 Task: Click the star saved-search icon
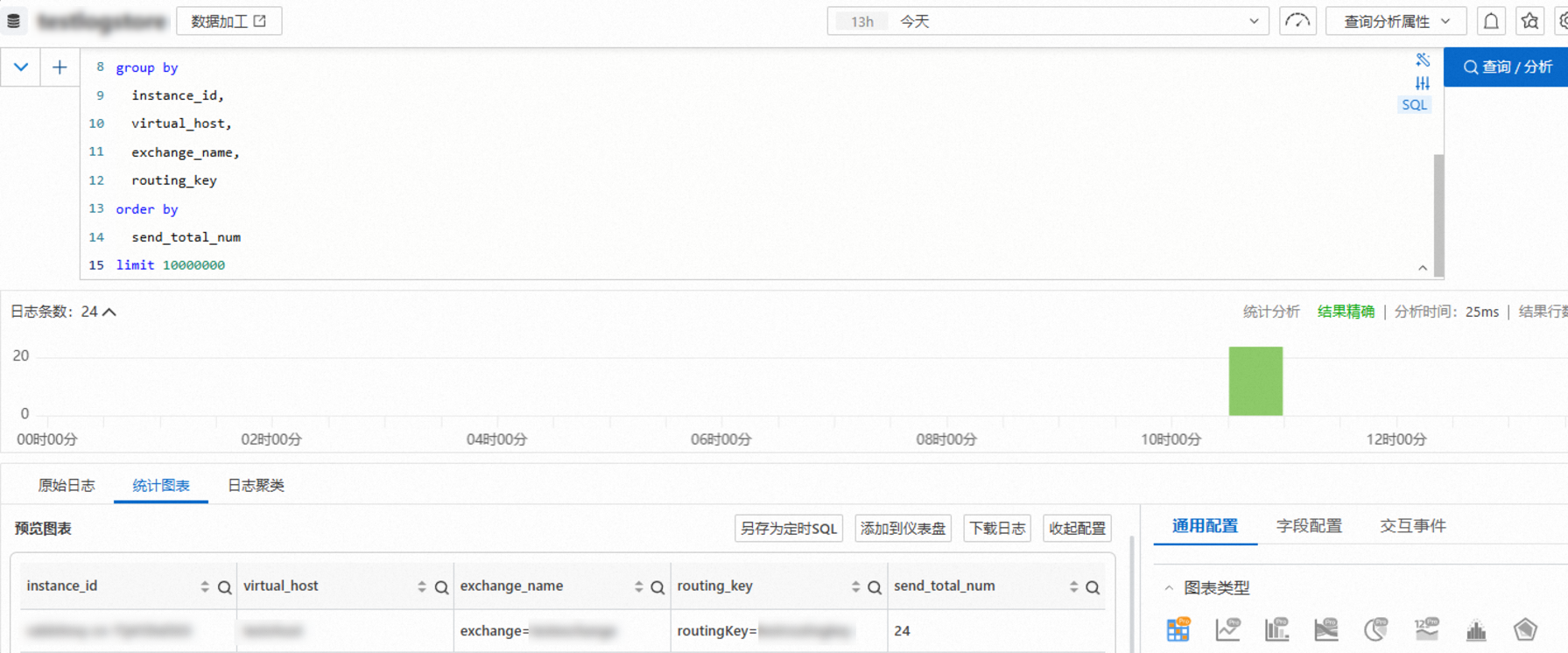pos(1529,21)
